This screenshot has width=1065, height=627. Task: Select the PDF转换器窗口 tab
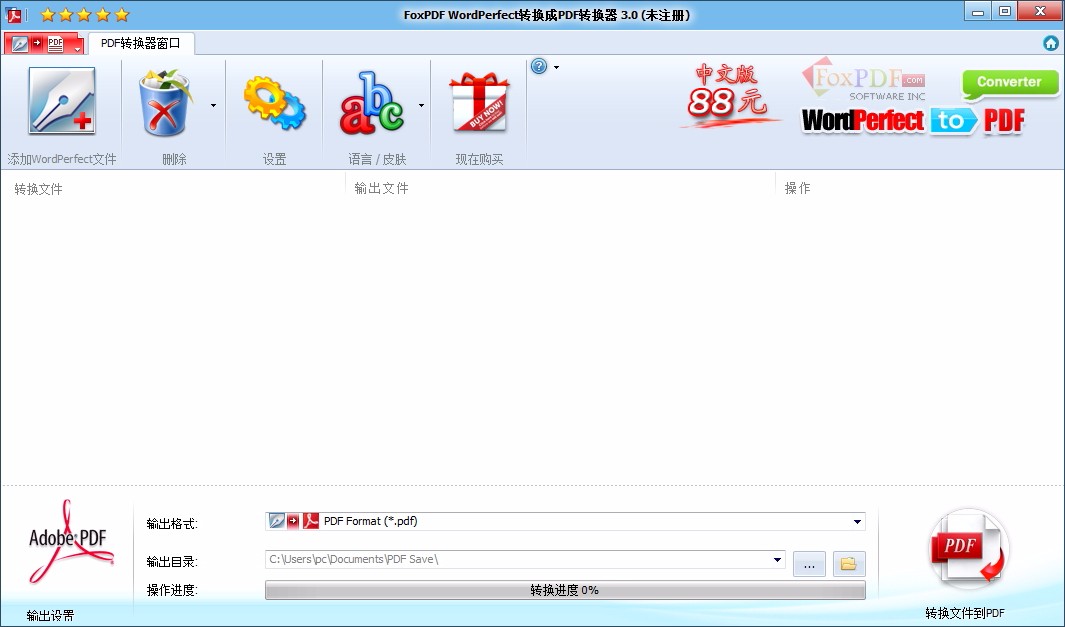point(141,43)
